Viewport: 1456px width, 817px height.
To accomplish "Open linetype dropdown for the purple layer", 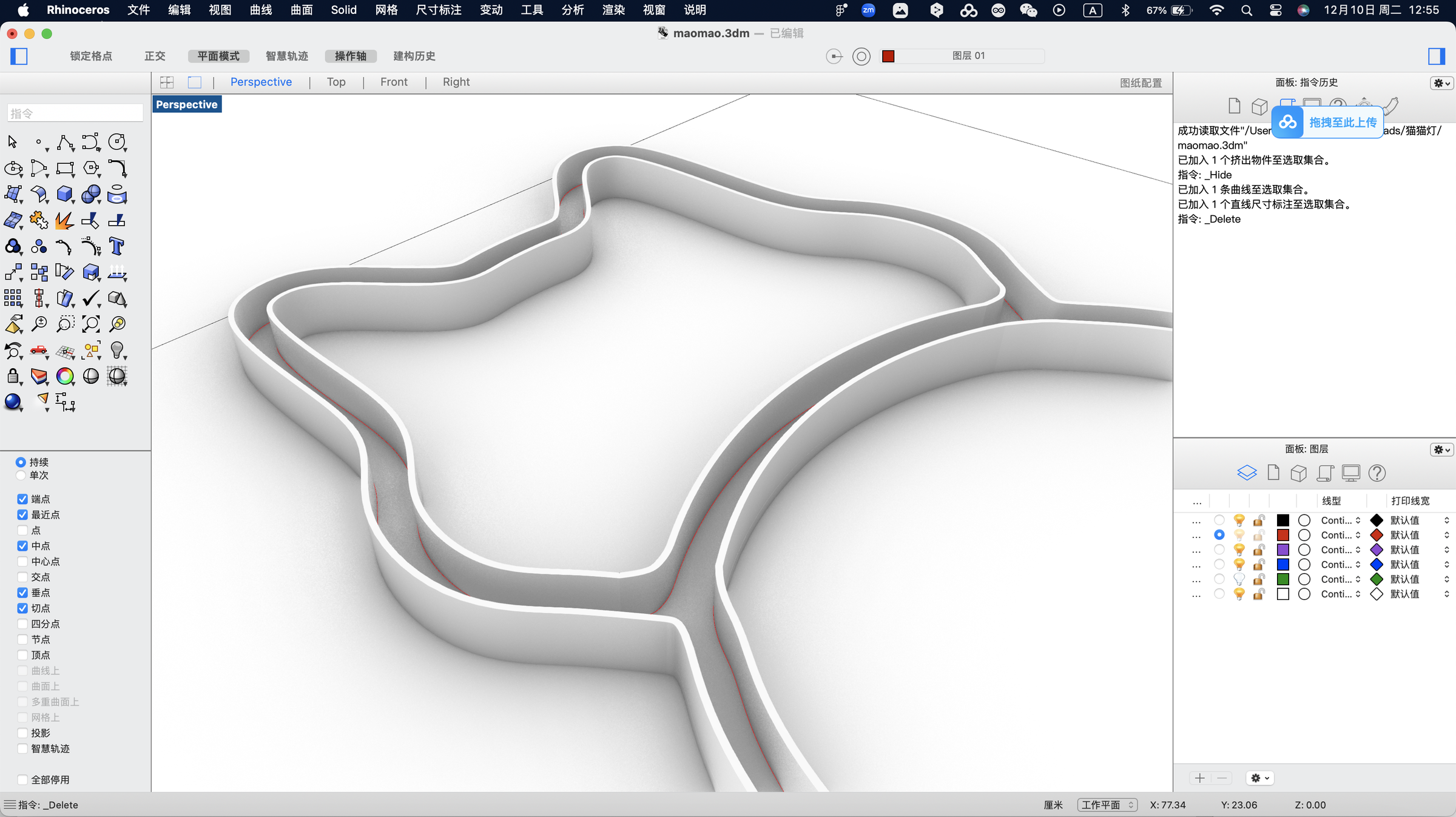I will [x=1341, y=550].
